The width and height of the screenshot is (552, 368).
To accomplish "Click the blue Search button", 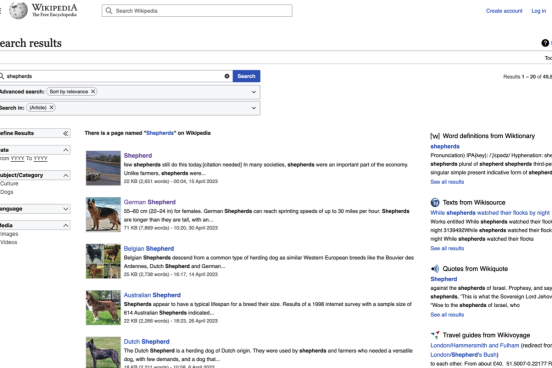I will point(246,76).
